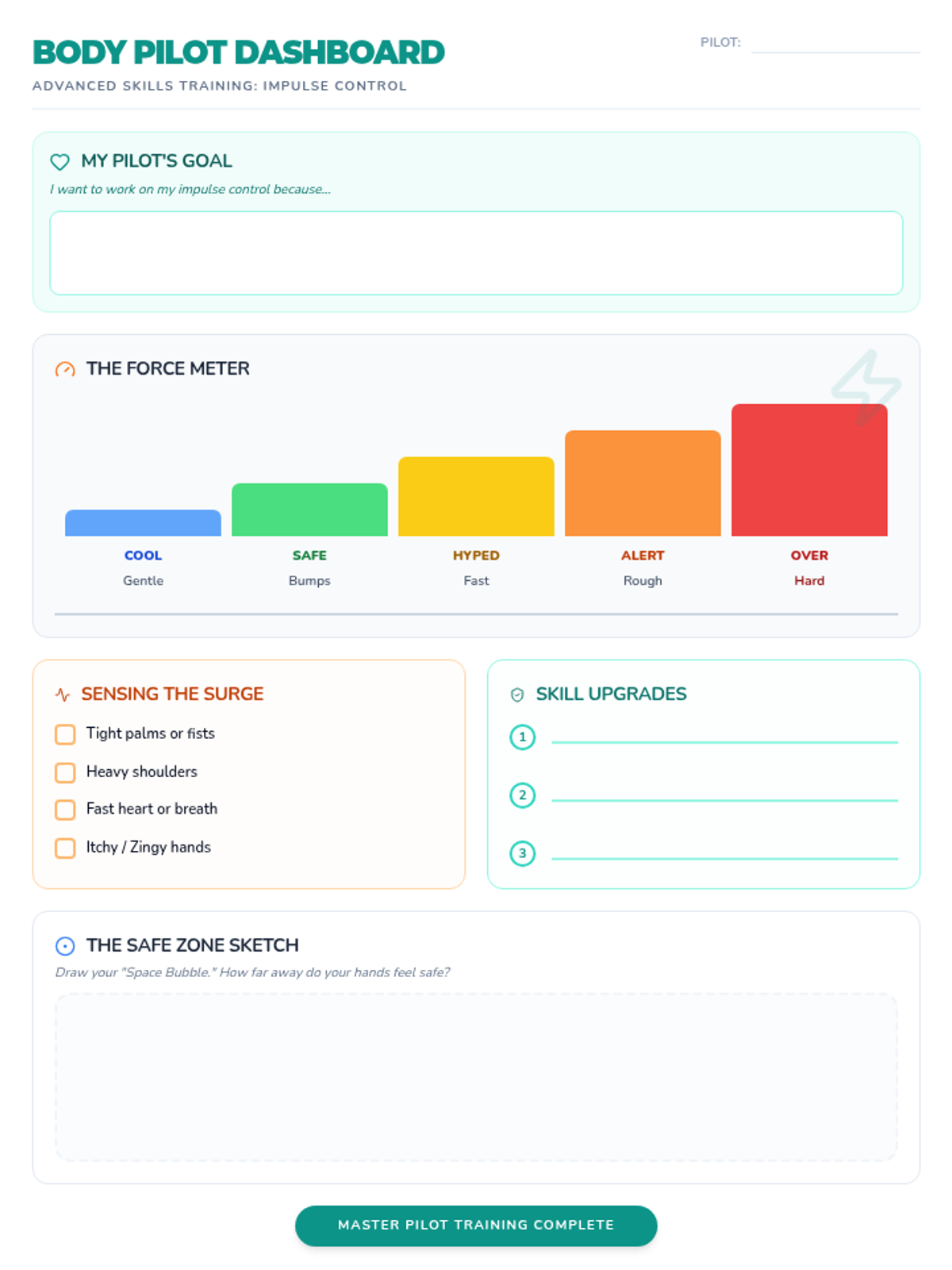This screenshot has width=952, height=1270.
Task: Select the red OVER force bar
Action: 809,470
